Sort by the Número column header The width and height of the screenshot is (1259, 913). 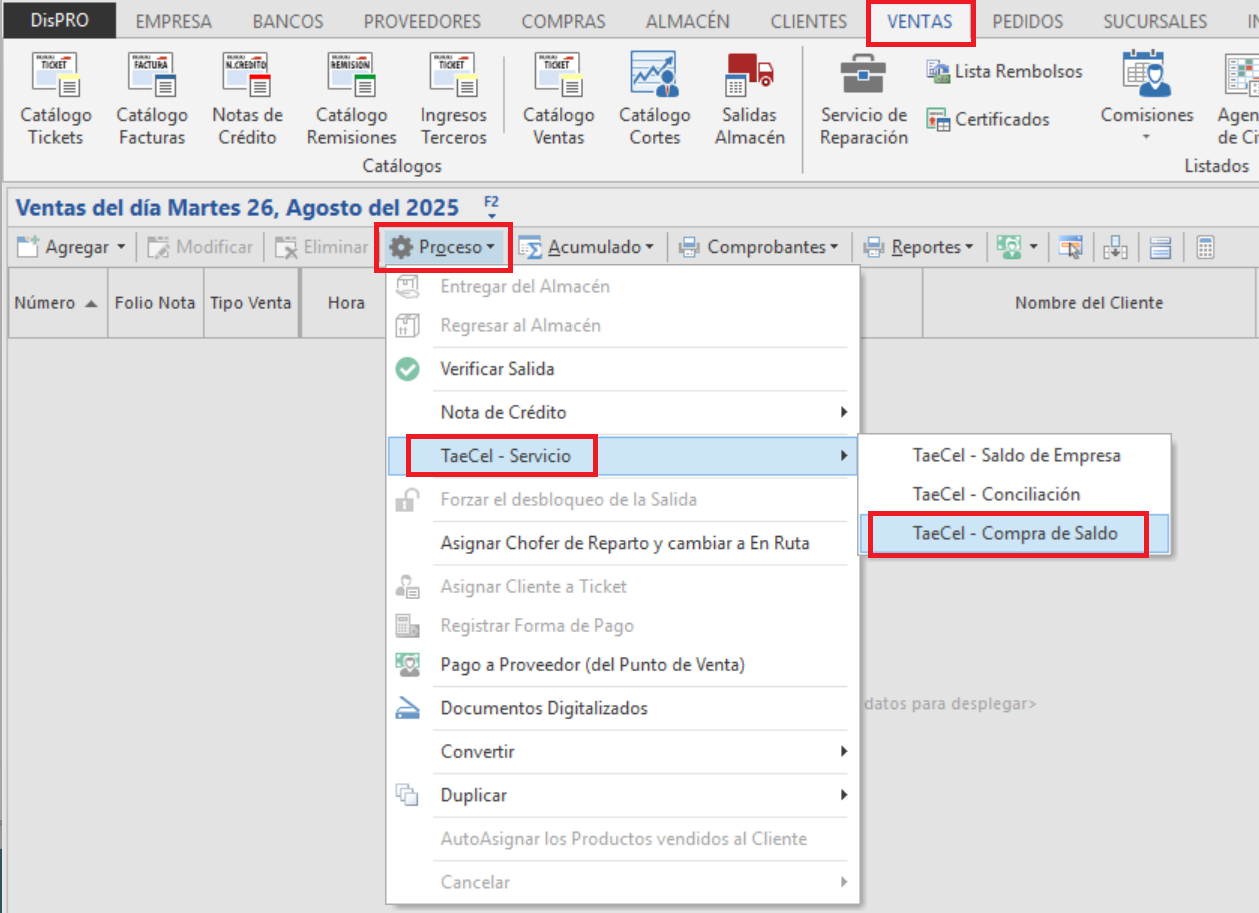pos(57,303)
